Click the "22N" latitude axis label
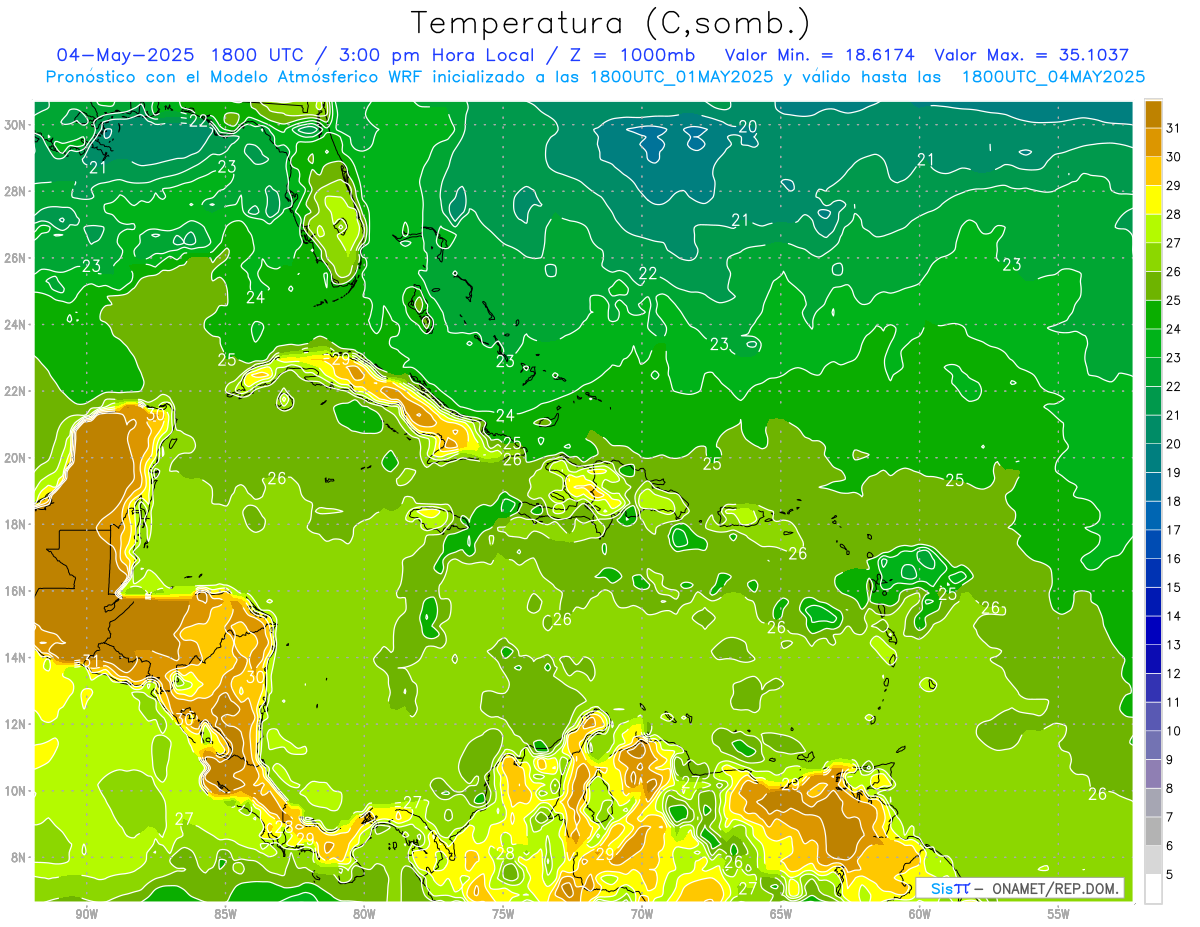 click(x=15, y=391)
